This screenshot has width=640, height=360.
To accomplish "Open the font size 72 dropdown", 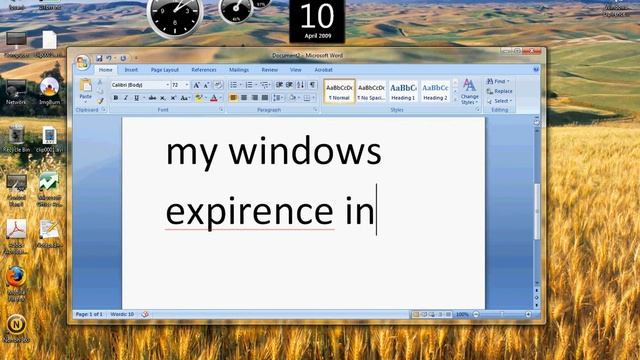I will [187, 85].
